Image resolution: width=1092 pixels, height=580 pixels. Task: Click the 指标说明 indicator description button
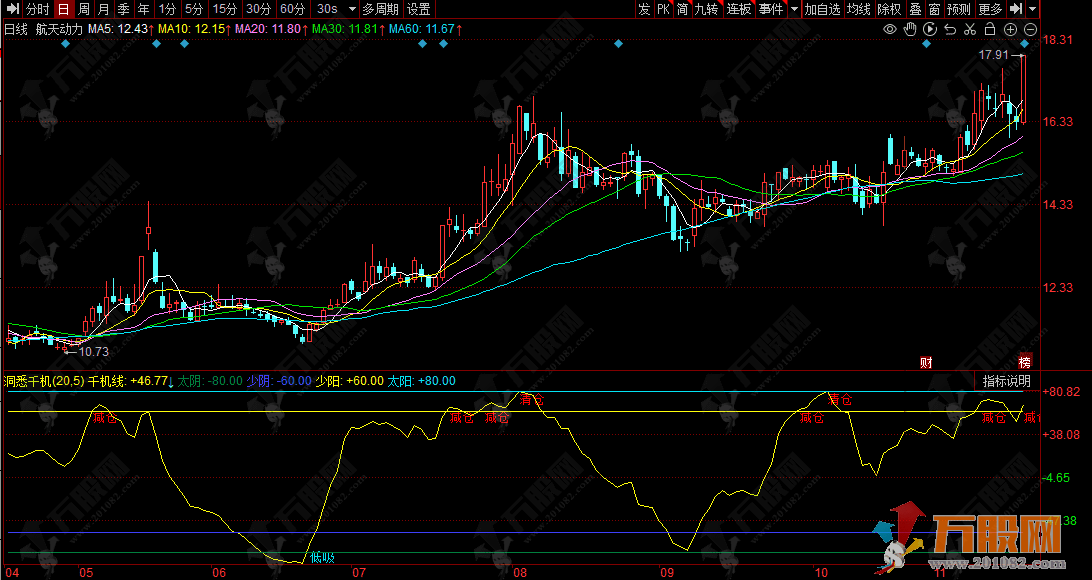1005,381
